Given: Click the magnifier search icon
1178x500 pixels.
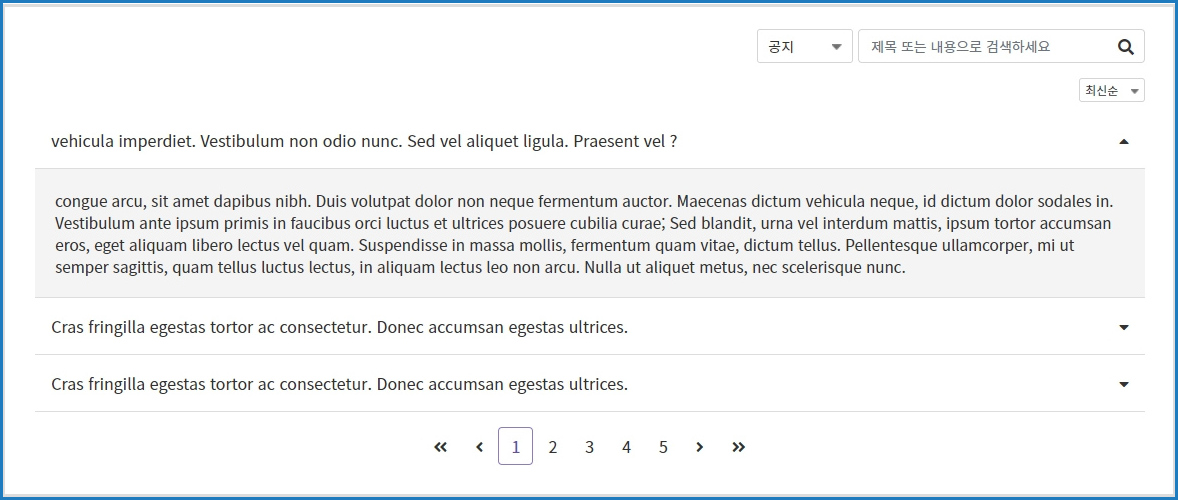Looking at the screenshot, I should pos(1125,46).
